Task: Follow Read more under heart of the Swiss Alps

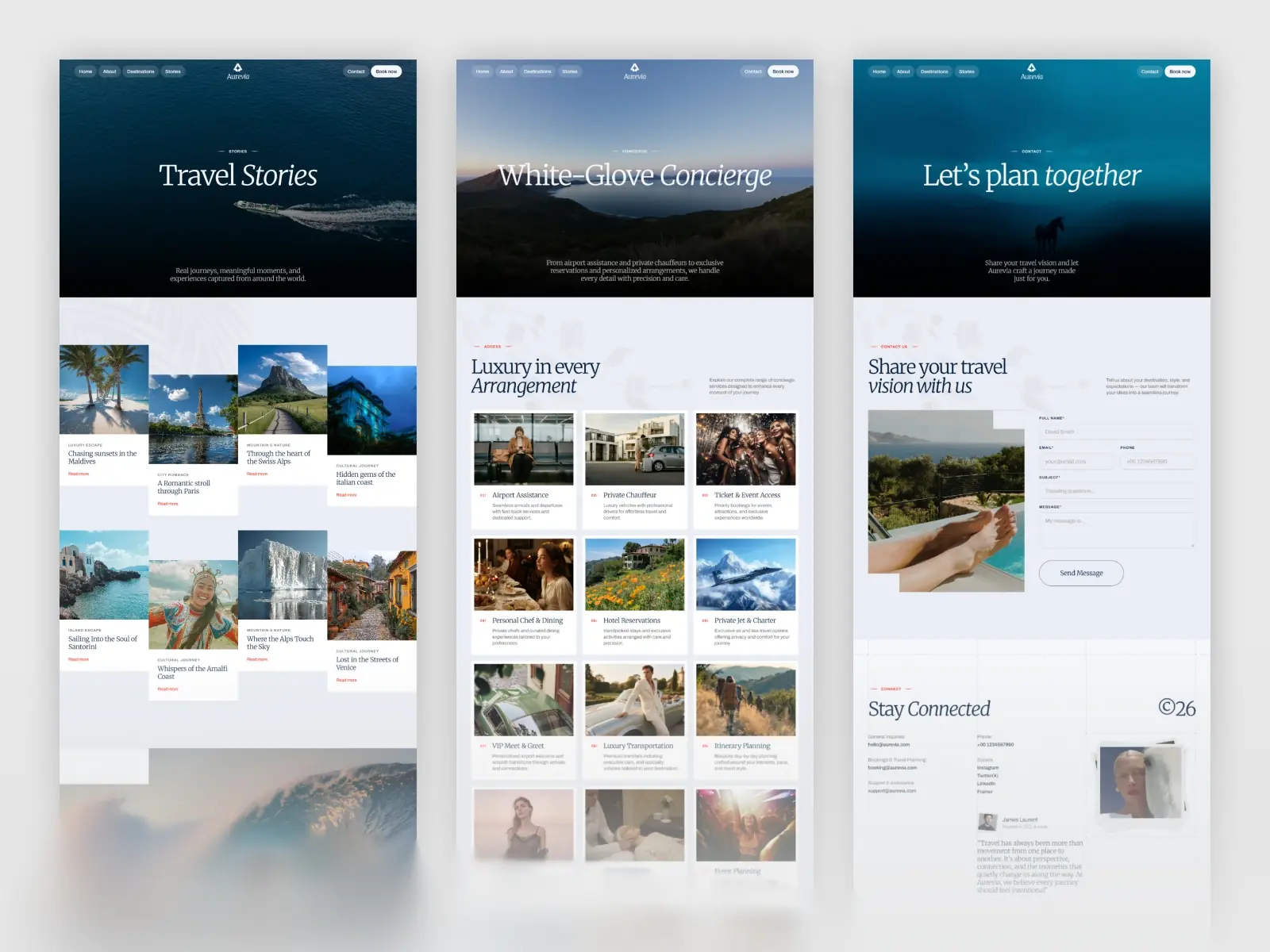Action: click(x=257, y=474)
